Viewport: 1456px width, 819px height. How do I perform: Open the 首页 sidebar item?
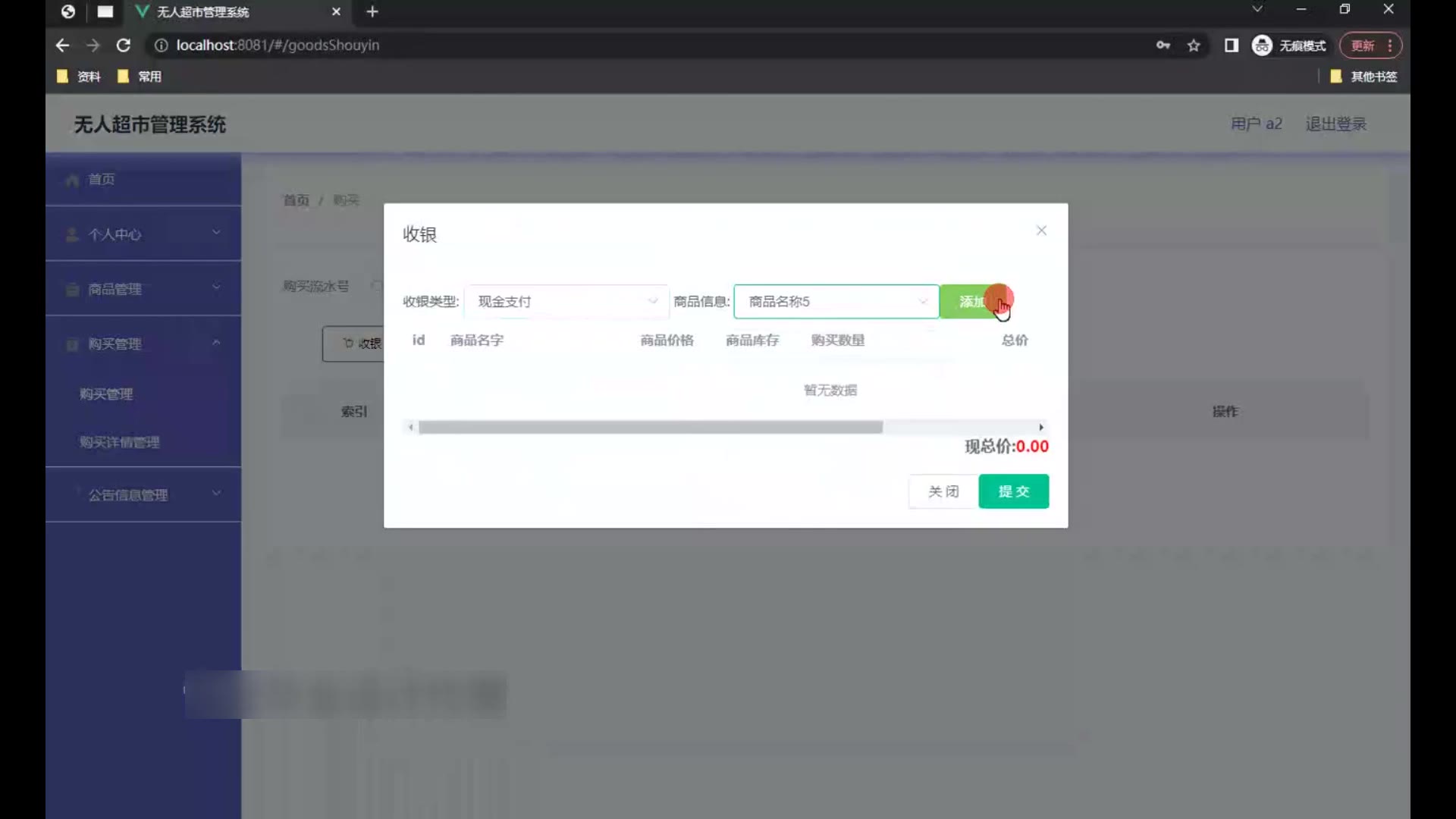[x=102, y=180]
